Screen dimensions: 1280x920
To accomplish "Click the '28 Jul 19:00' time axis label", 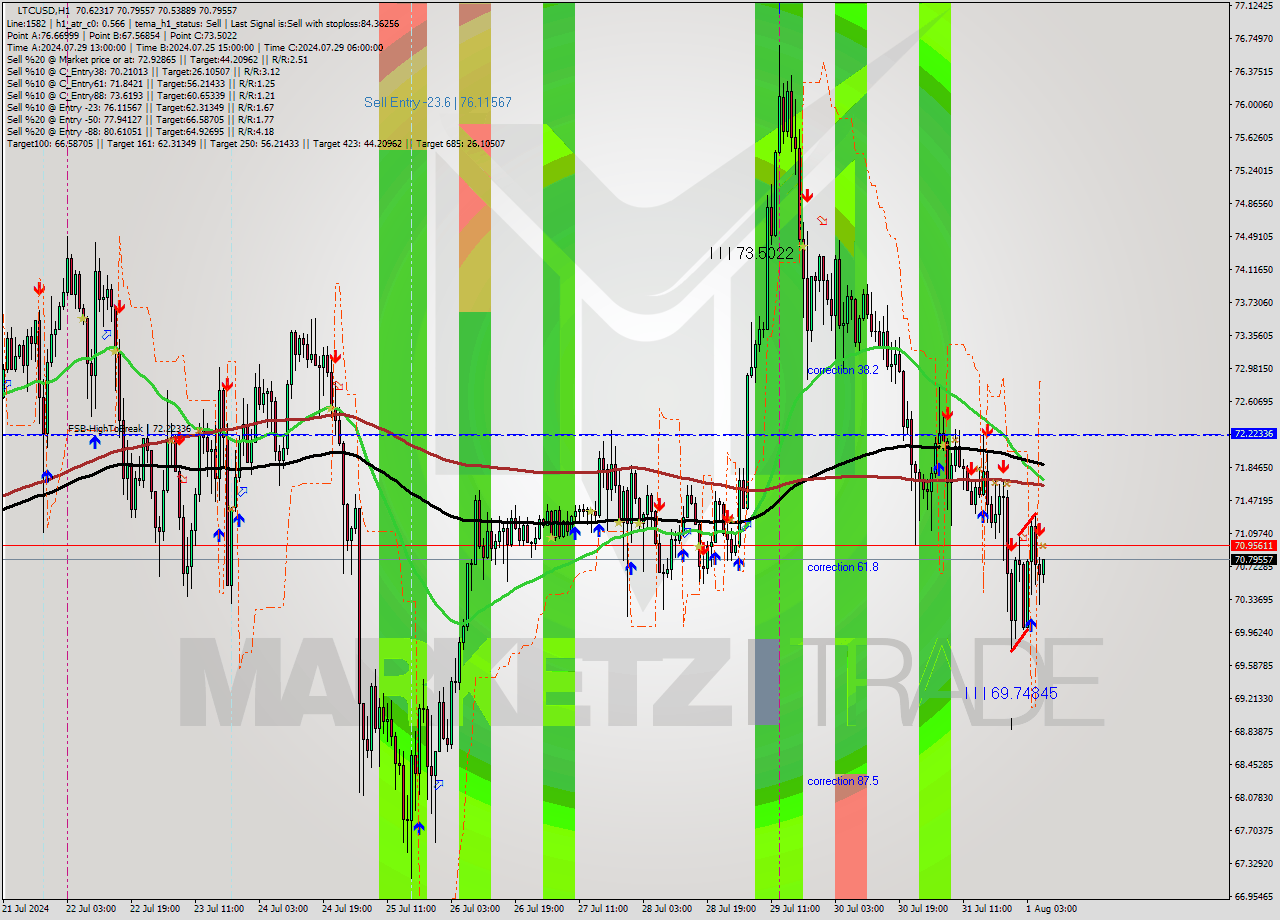I will 731,909.
